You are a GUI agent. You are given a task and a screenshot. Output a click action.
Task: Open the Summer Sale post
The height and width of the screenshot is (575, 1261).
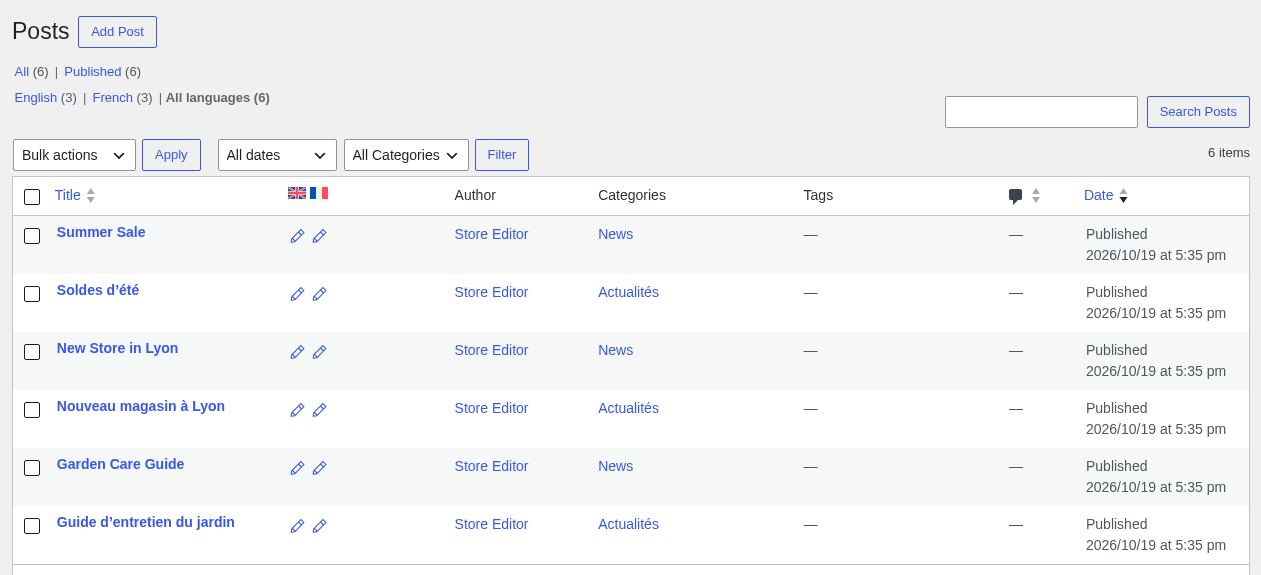coord(101,232)
